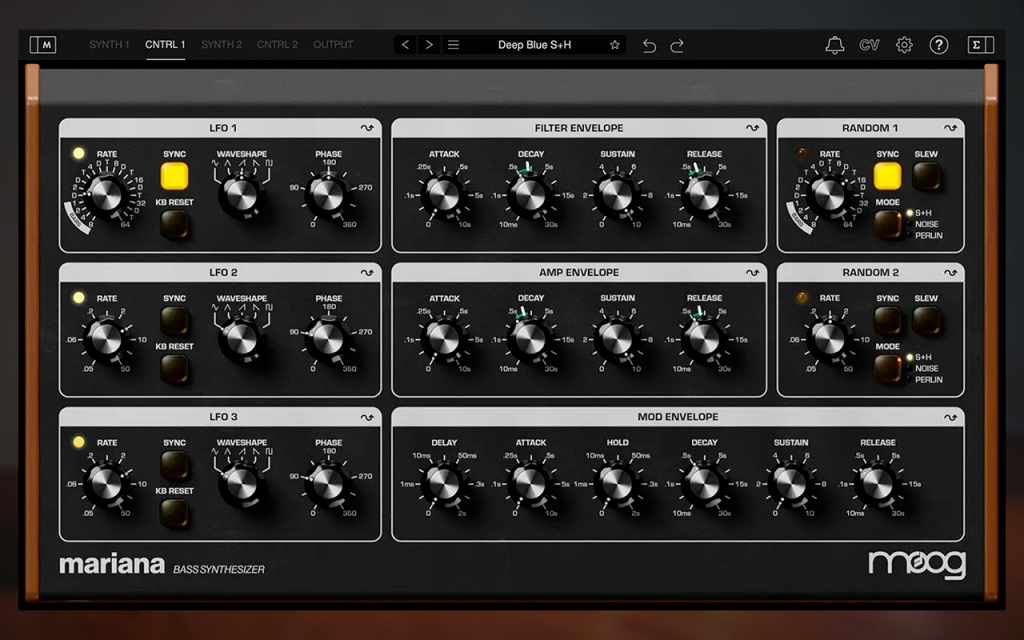Click LFO 3 PHASE knob
The width and height of the screenshot is (1024, 640).
[x=328, y=483]
